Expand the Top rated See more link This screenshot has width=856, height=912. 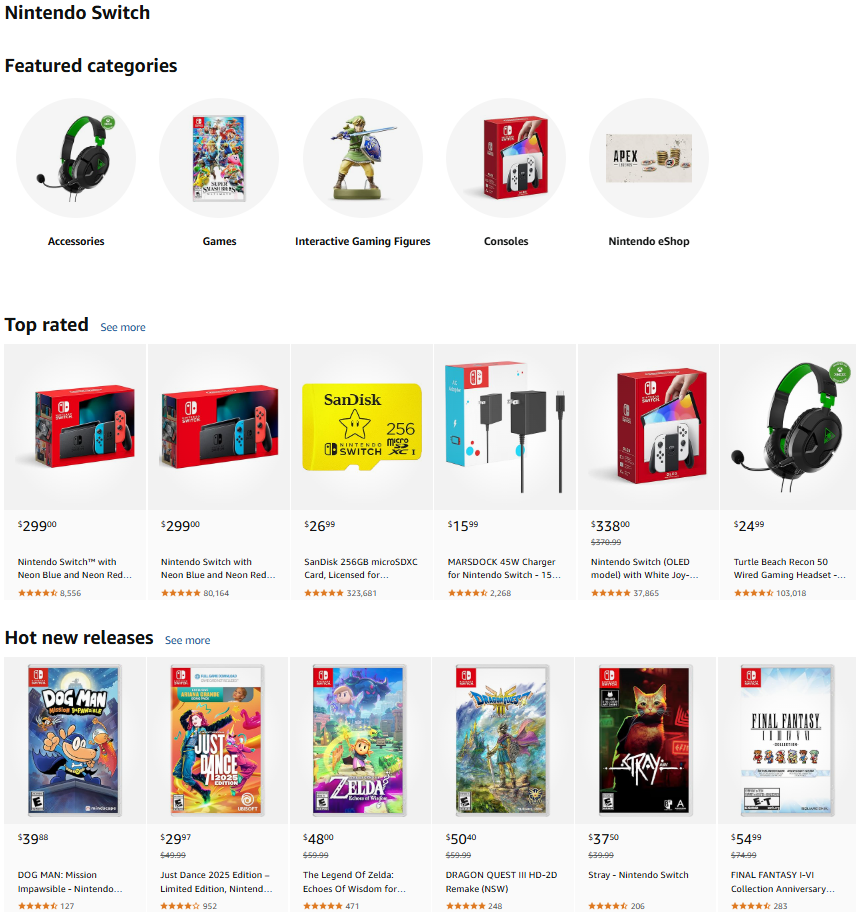pos(122,327)
